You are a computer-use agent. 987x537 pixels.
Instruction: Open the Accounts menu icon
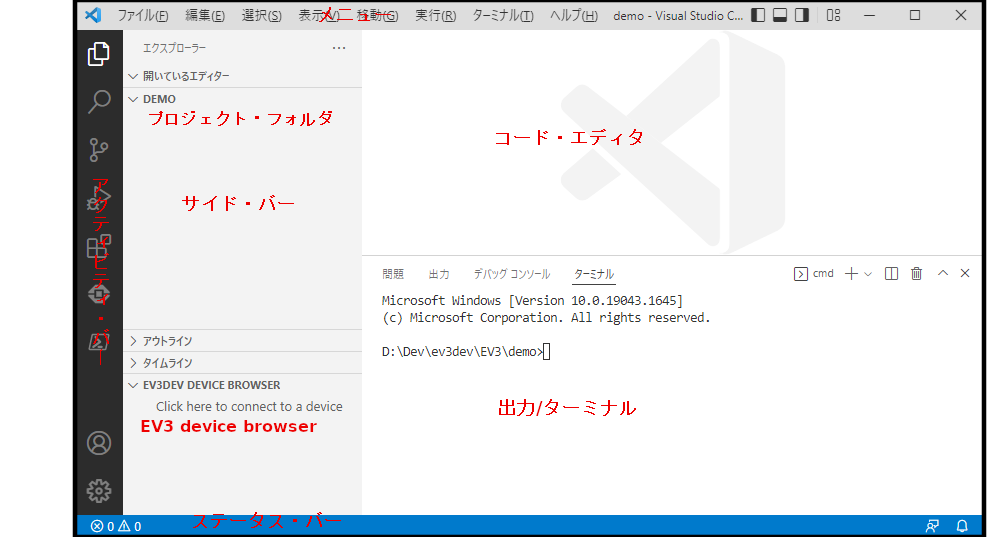point(99,443)
